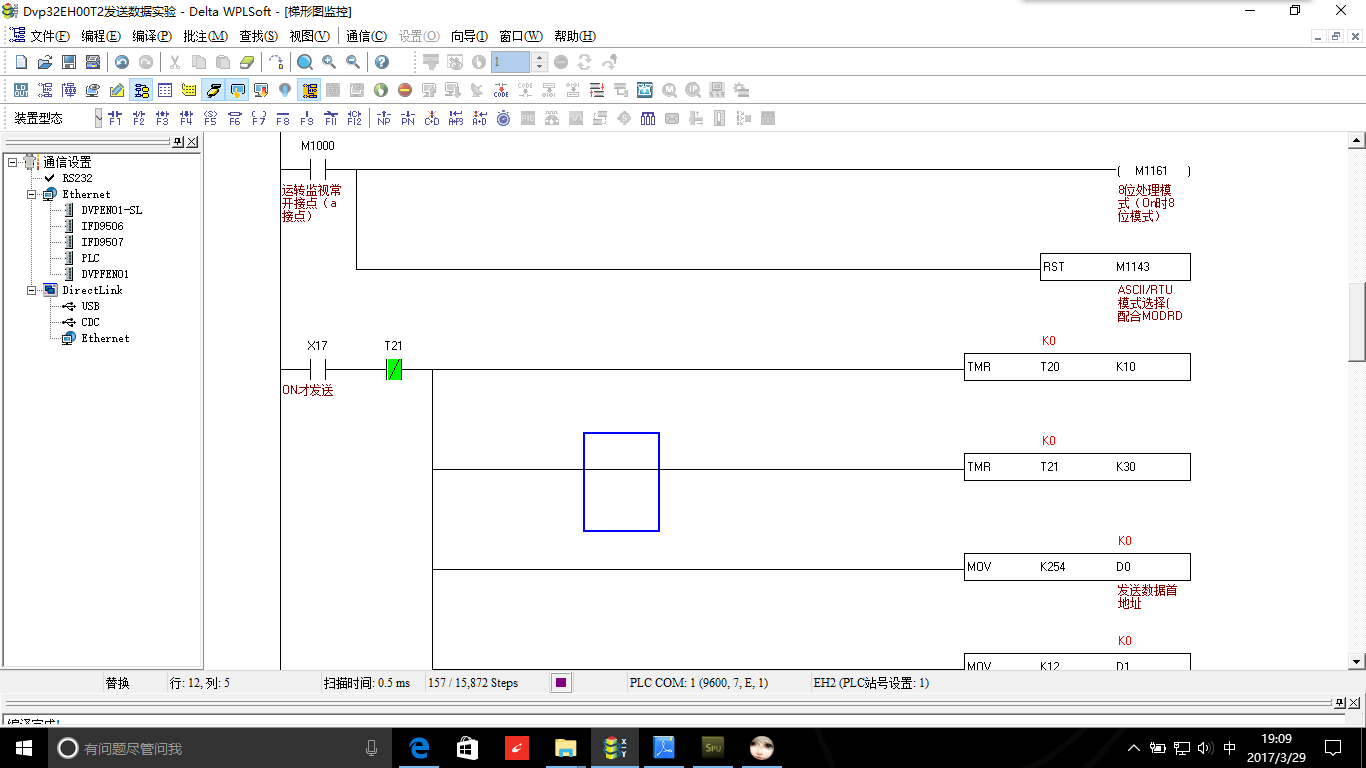The image size is (1366, 768).
Task: Open the 装置型态 dropdown arrow
Action: (98, 118)
